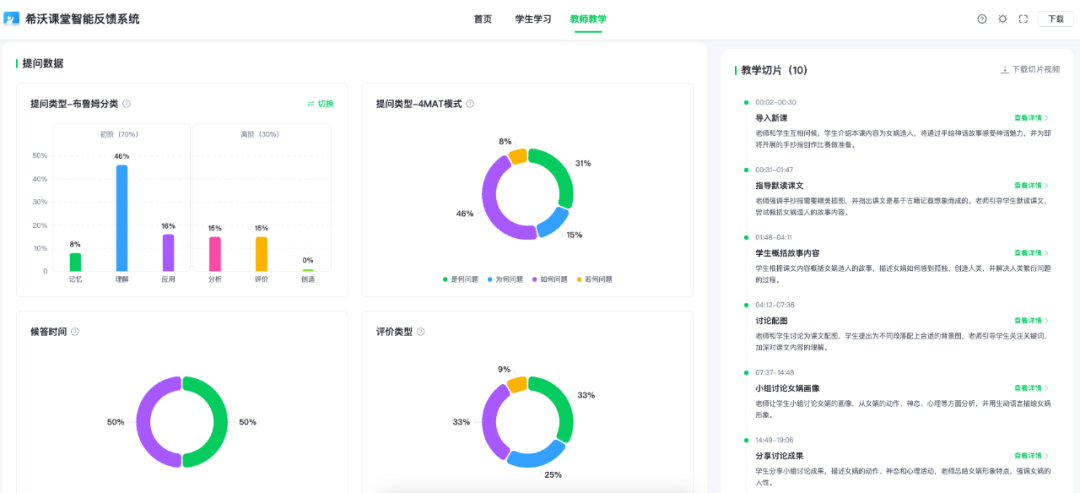View details of 小组讨论女娲画像 slice
The width and height of the screenshot is (1080, 493).
[1032, 388]
